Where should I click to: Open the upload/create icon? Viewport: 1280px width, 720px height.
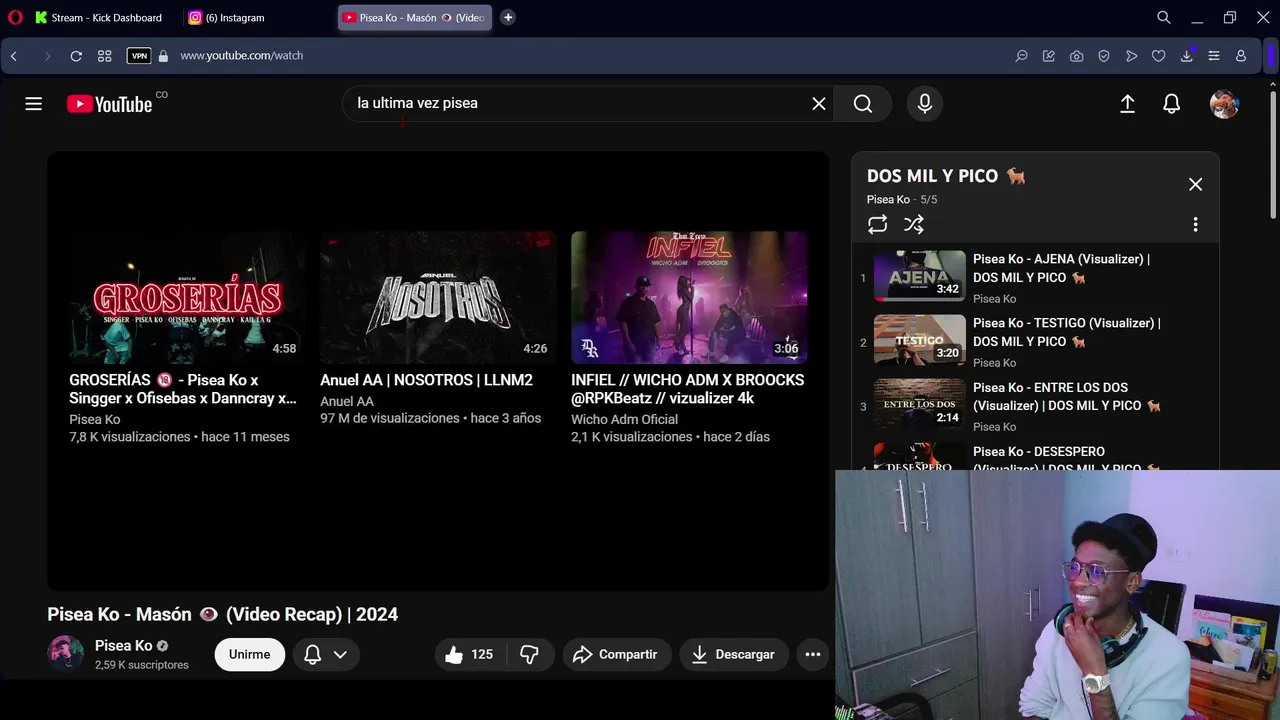(1127, 104)
